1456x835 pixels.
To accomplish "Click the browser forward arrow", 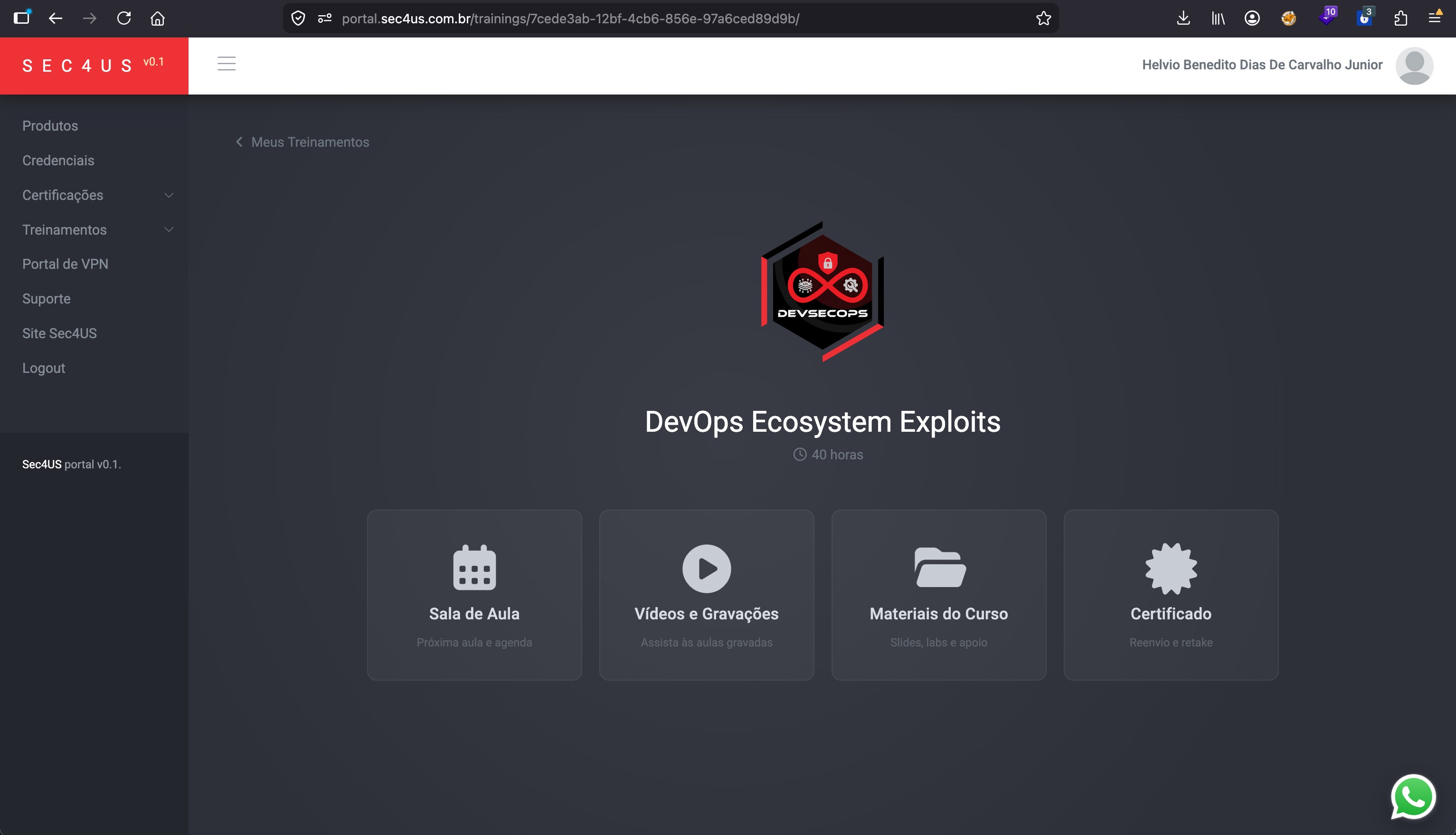I will [89, 19].
